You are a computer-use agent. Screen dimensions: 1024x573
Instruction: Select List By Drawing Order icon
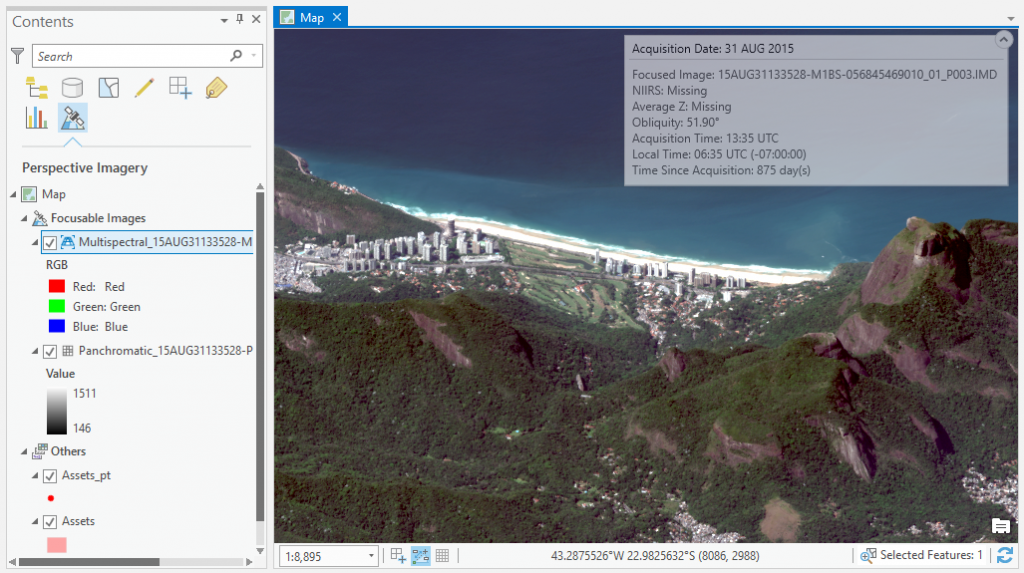point(37,88)
